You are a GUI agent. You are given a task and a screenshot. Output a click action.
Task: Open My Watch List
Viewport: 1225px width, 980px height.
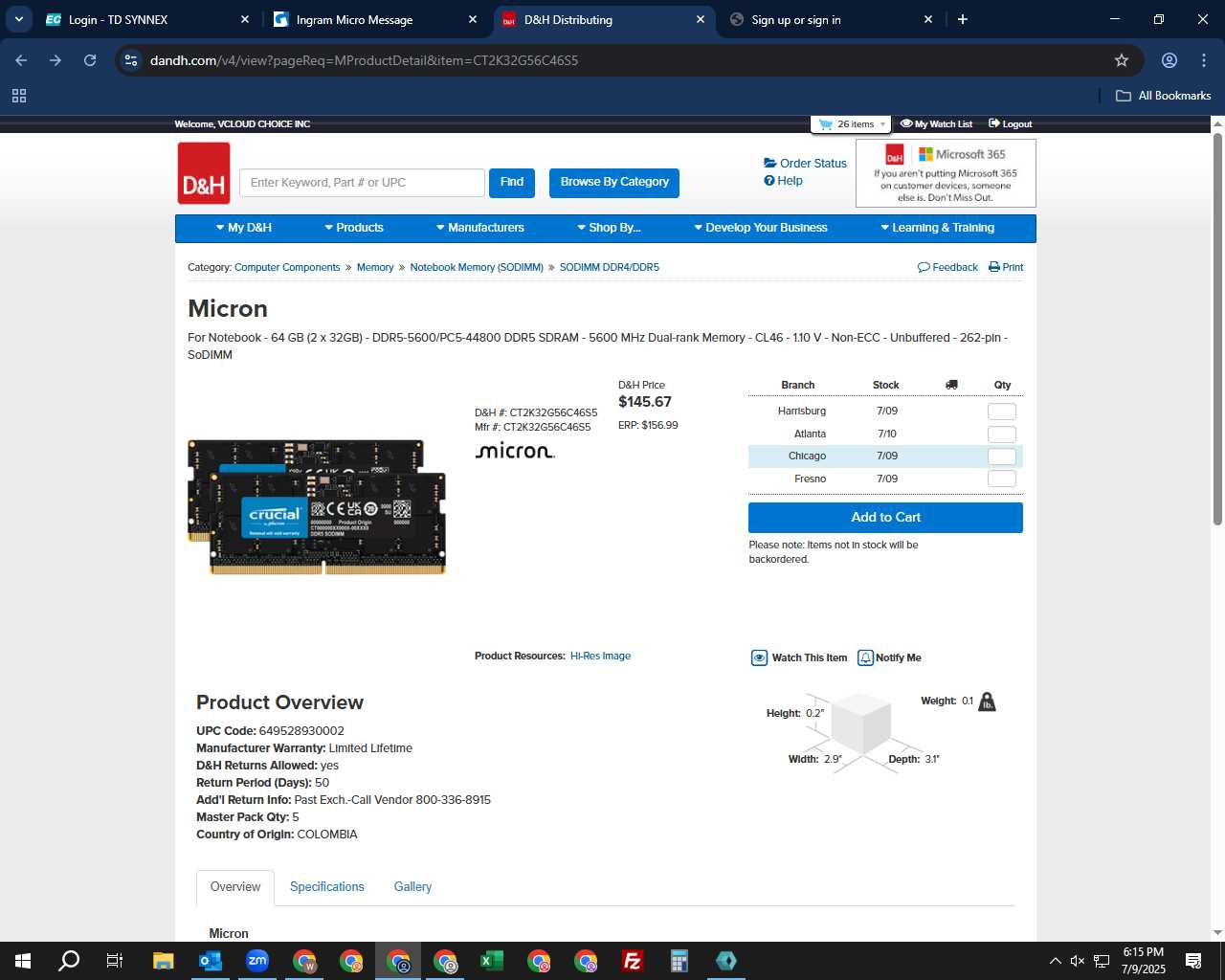[936, 124]
